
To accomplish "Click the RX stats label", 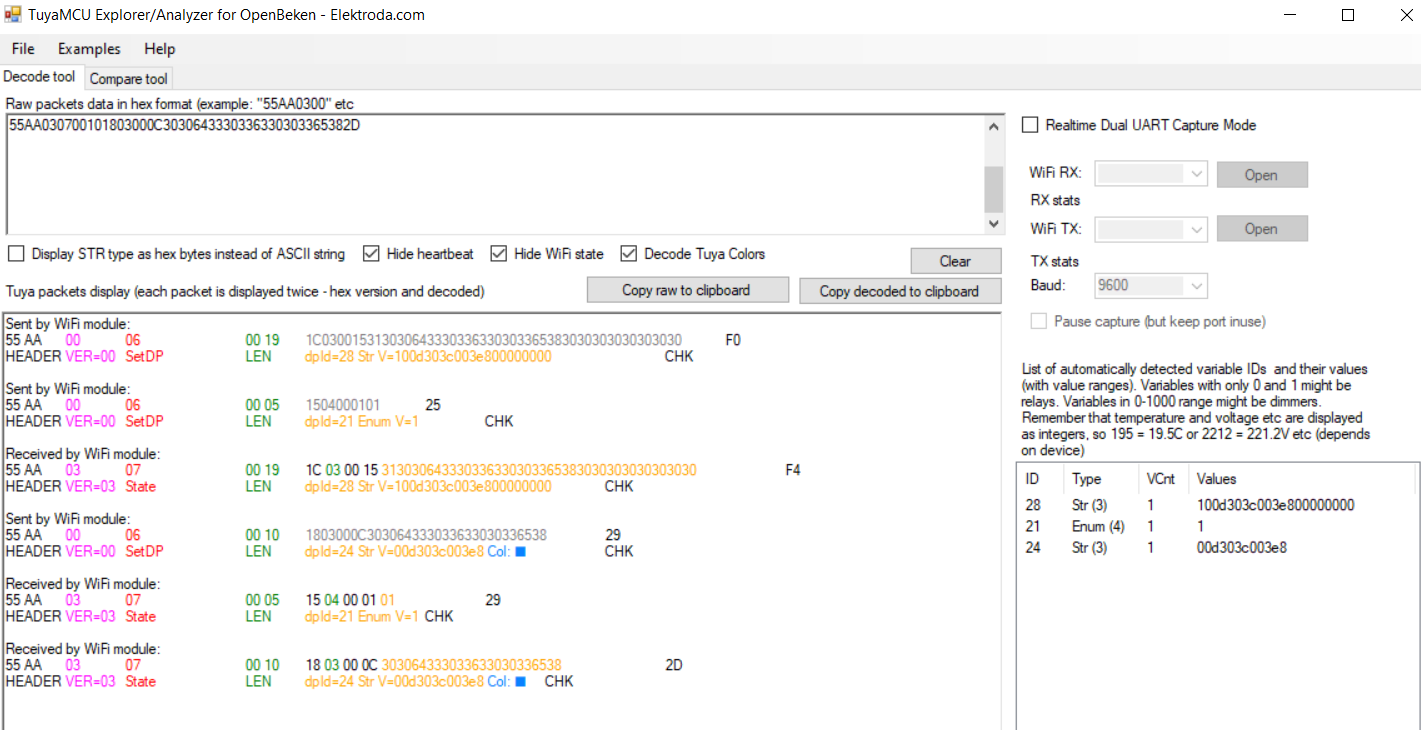I will click(x=1055, y=200).
